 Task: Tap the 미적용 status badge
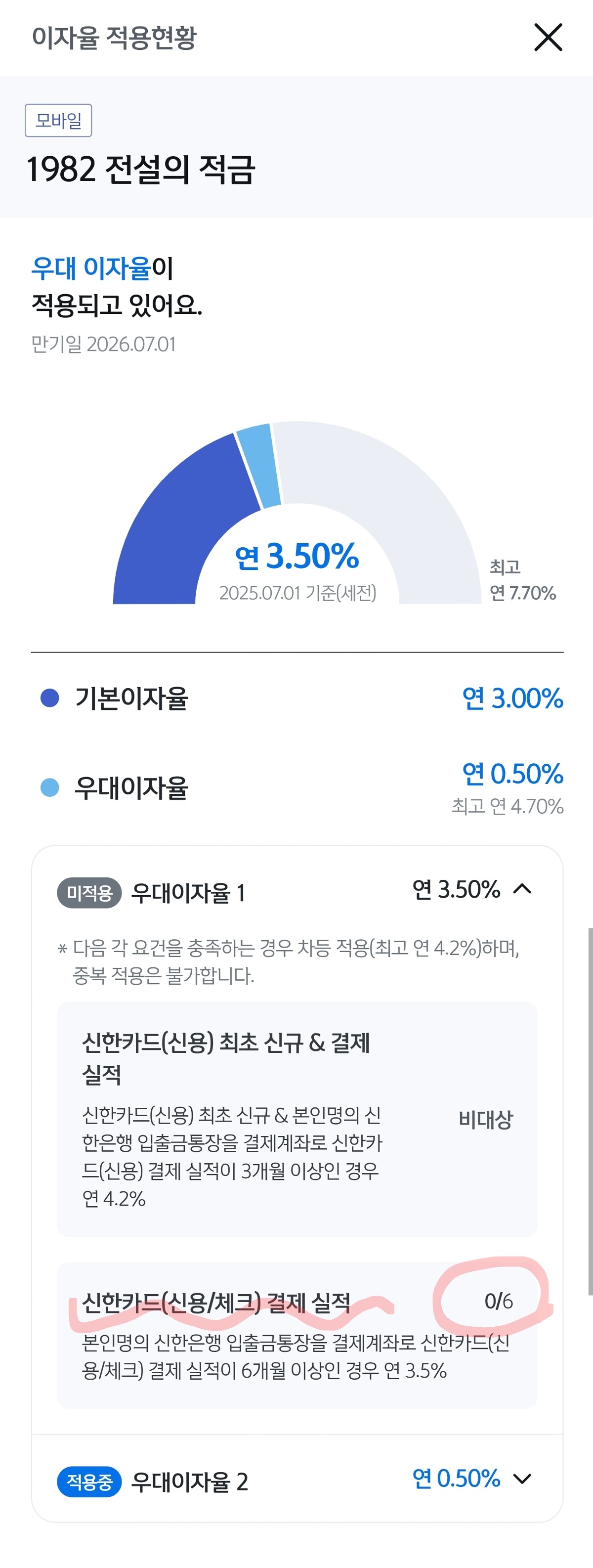[89, 893]
